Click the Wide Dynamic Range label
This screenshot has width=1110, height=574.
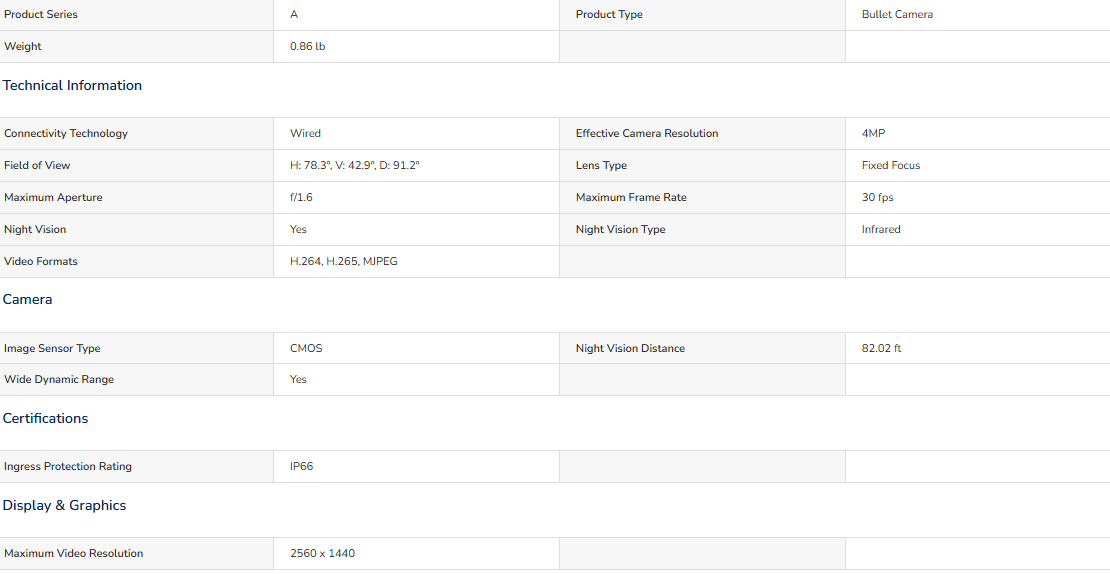(59, 379)
